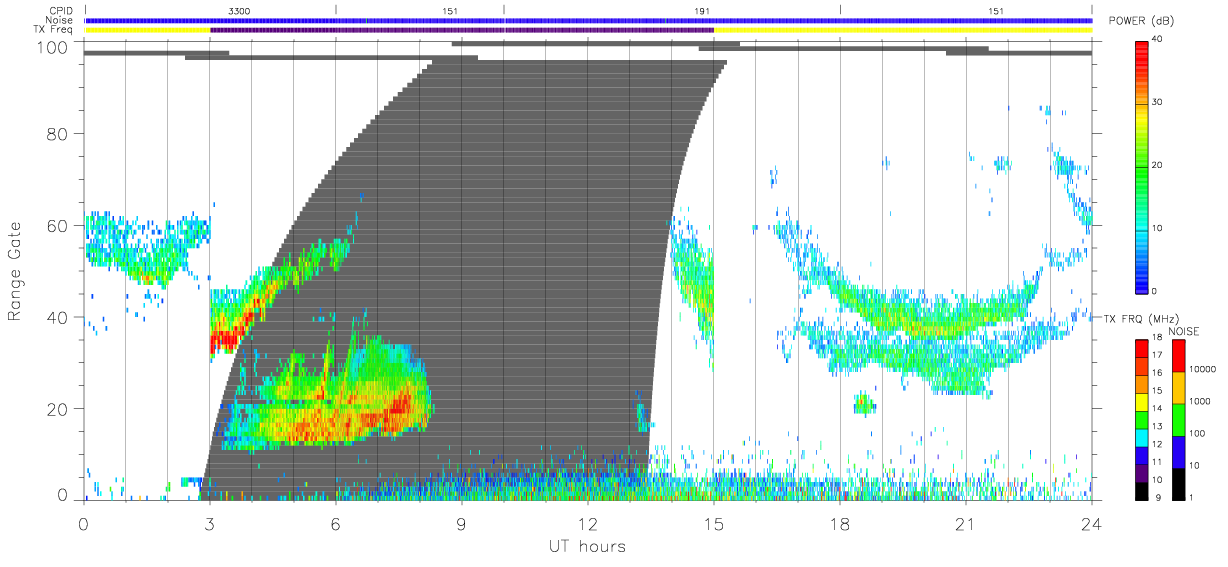
Task: Click the 'POWER (dB)' legend title
Action: (1140, 22)
